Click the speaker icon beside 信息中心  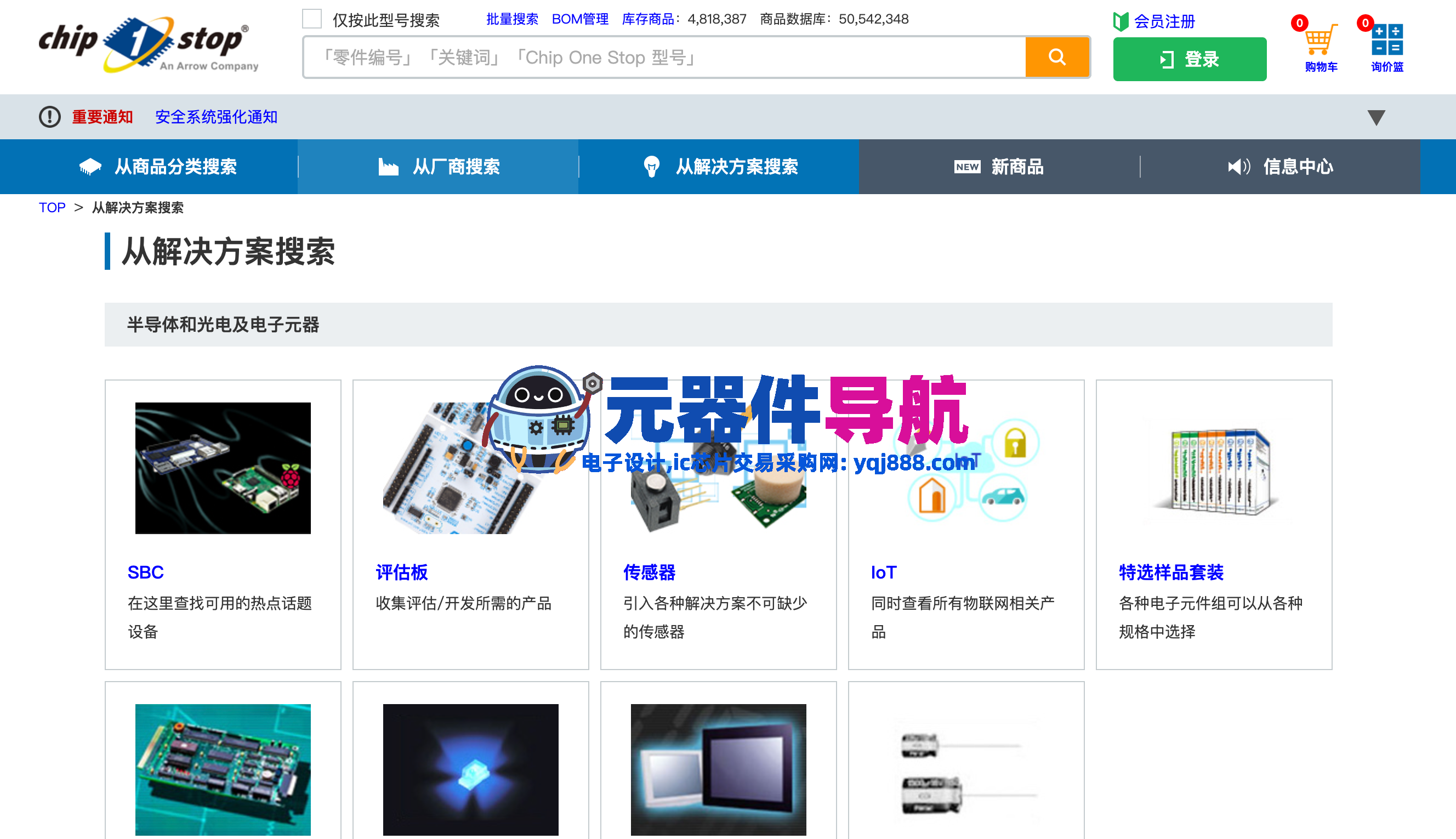1239,167
